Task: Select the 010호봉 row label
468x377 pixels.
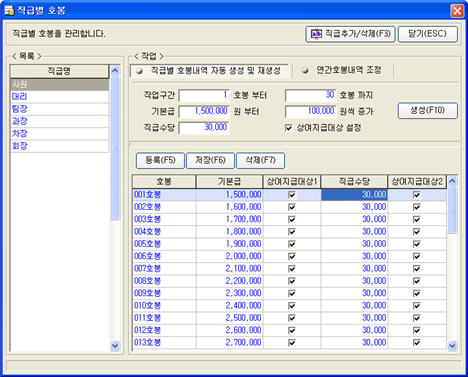Action: click(147, 306)
